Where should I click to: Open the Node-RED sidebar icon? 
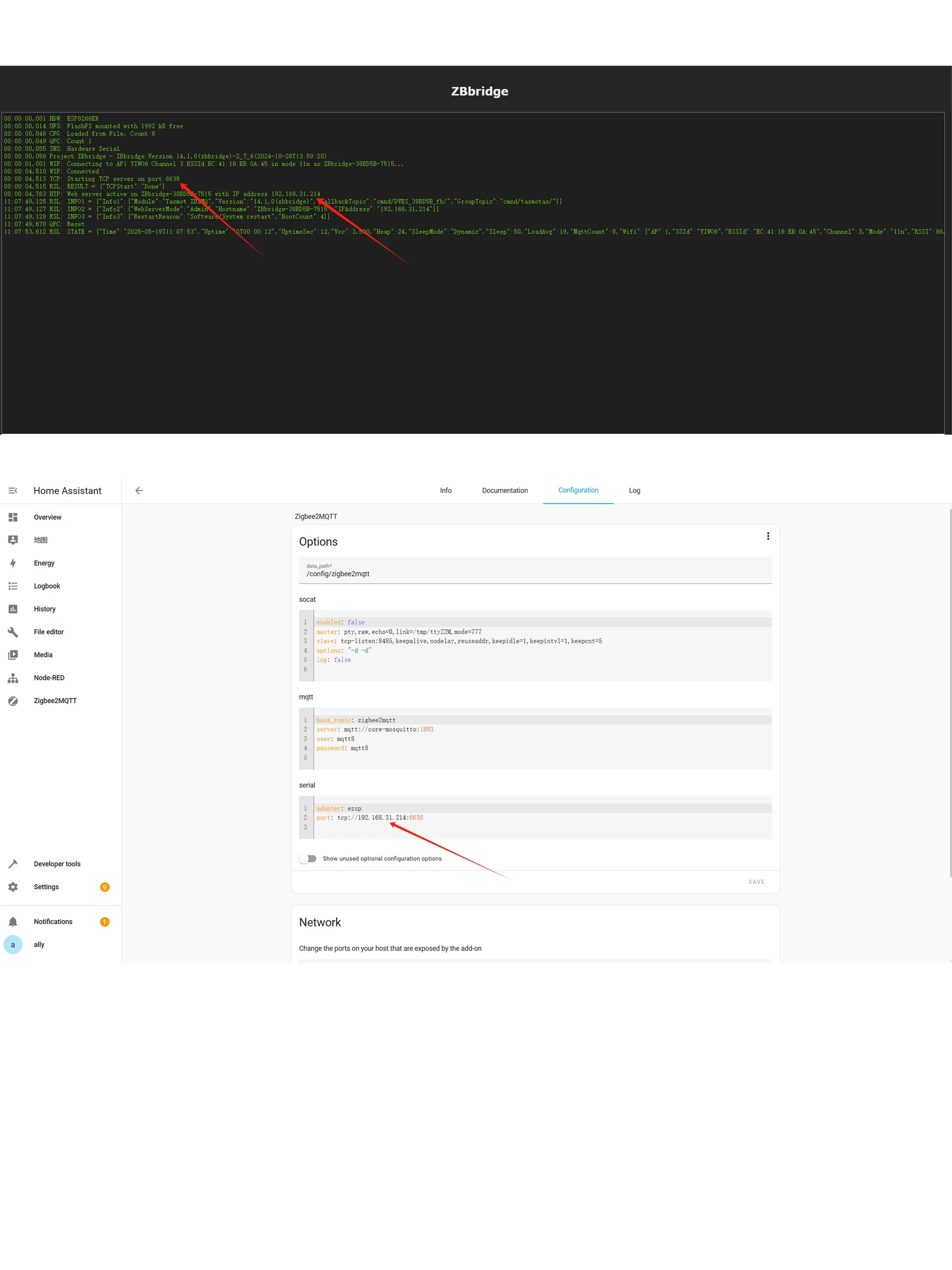[x=13, y=678]
